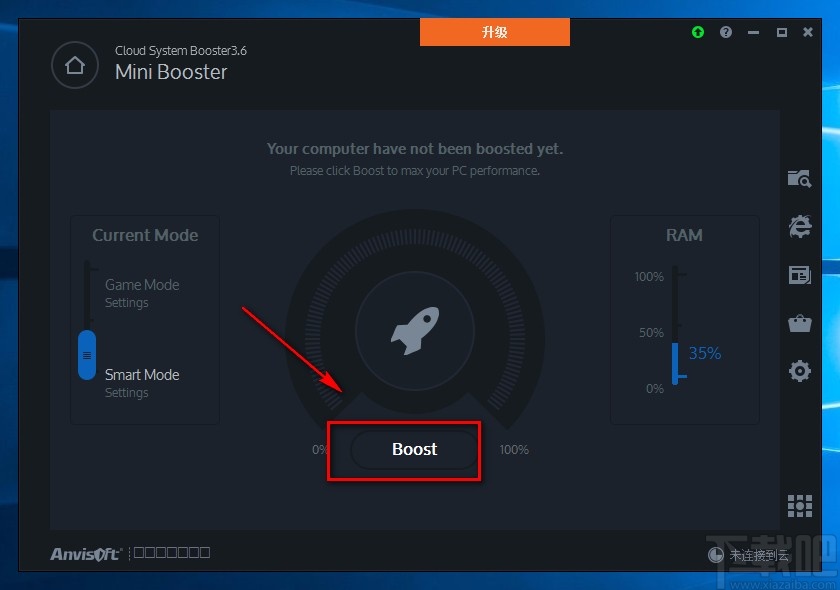Switch to Game Mode
840x590 pixels.
tap(142, 285)
